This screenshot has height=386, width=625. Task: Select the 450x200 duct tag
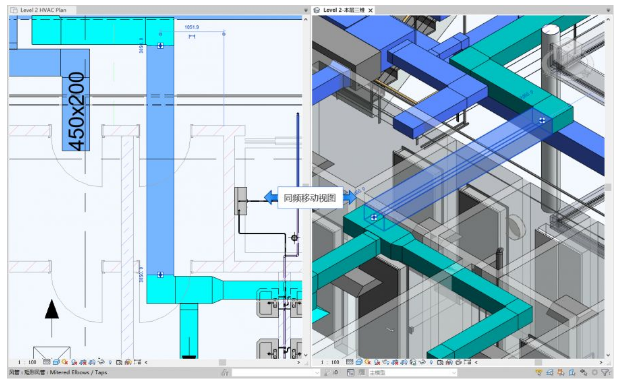point(76,111)
